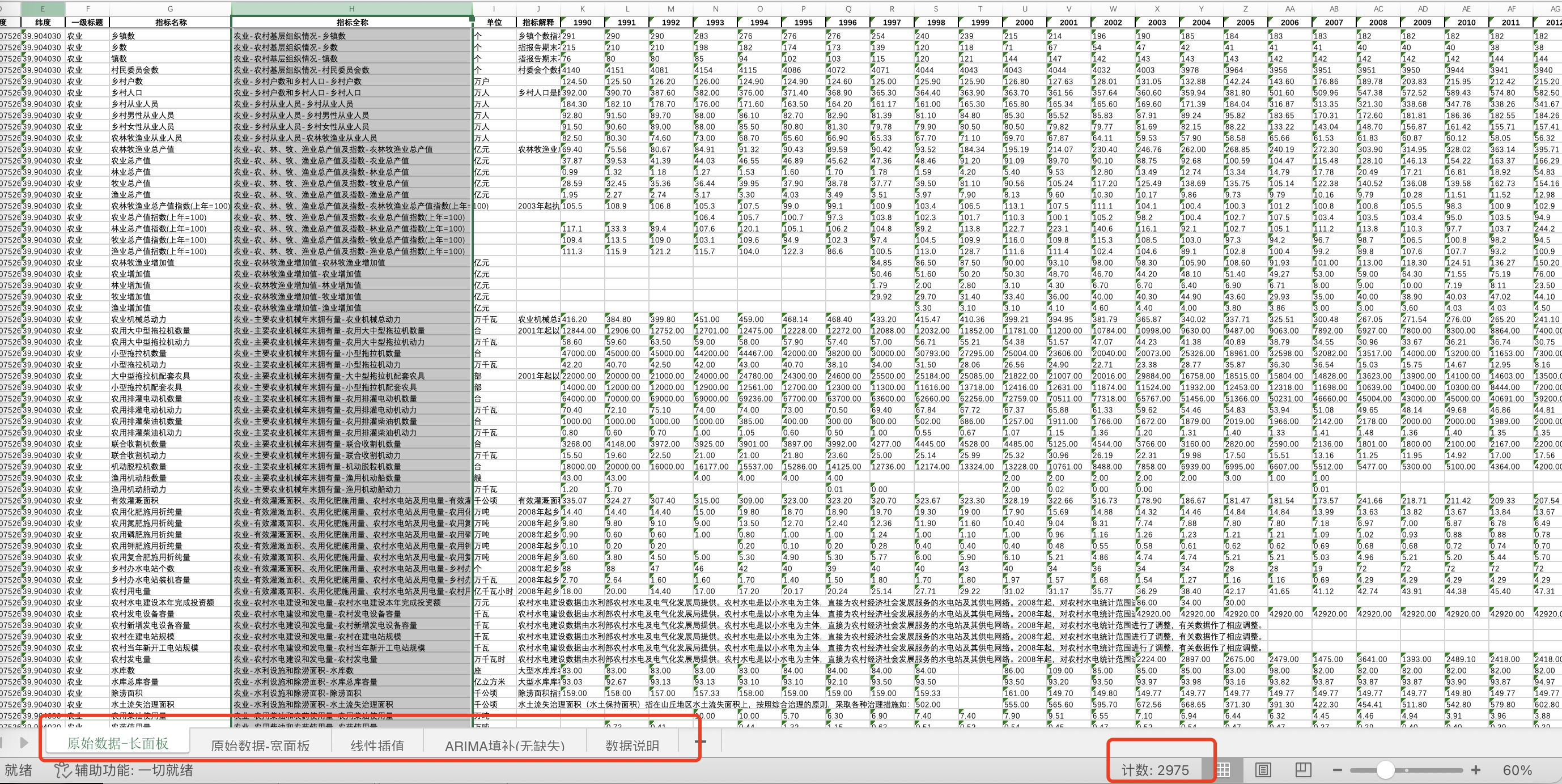Switch to Page Break Preview icon
The height and width of the screenshot is (784, 1562).
[1302, 769]
